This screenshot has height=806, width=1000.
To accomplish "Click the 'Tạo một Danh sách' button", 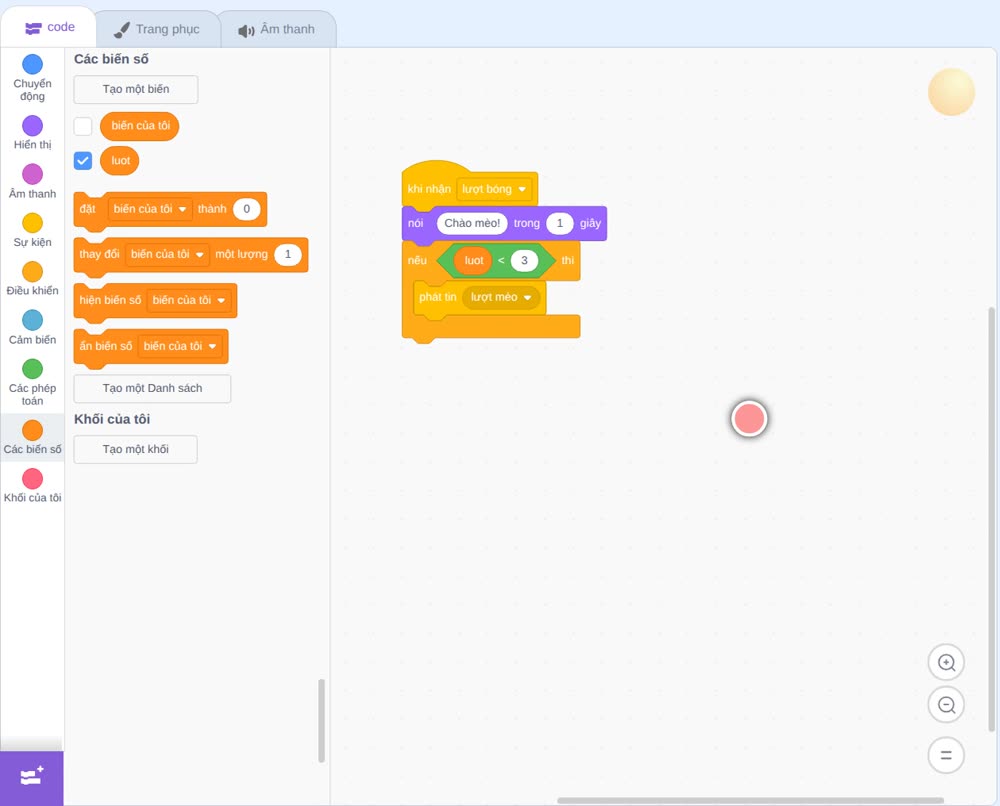I will pos(152,388).
